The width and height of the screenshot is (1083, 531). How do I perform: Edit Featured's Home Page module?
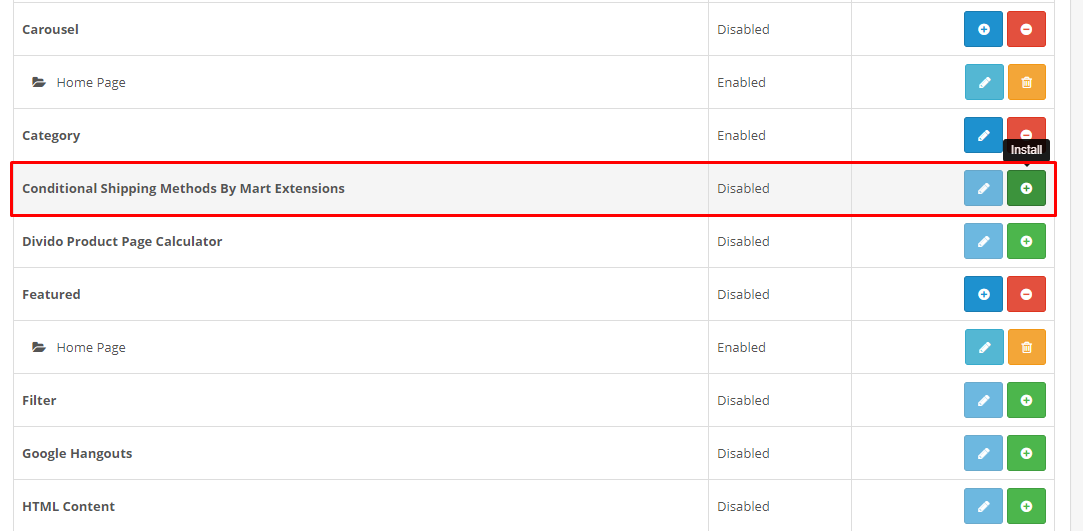click(x=983, y=347)
